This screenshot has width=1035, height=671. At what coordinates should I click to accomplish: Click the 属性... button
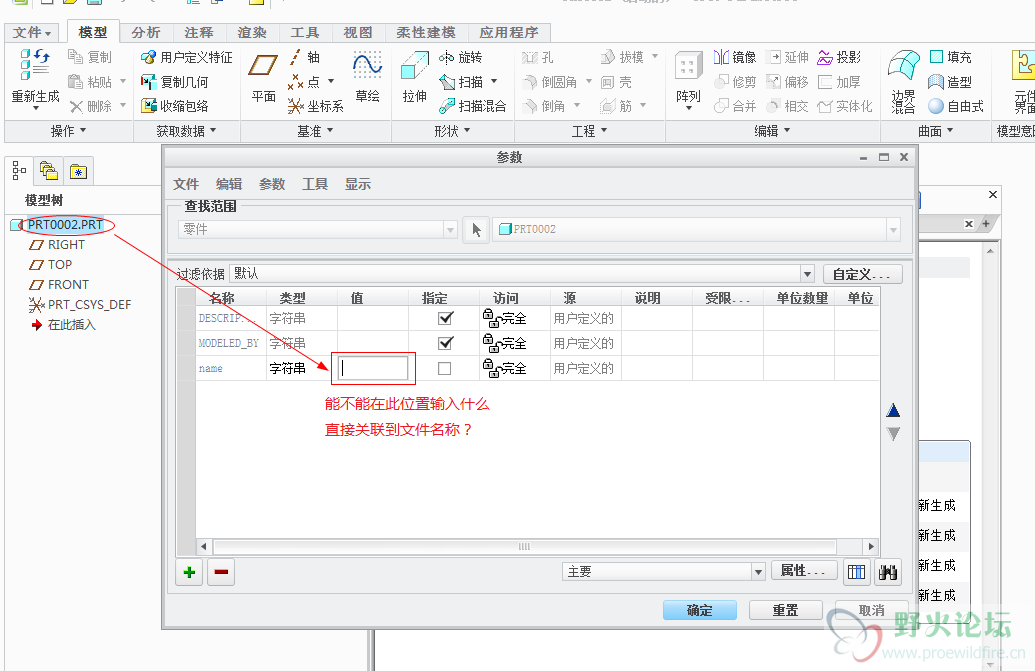pos(804,570)
